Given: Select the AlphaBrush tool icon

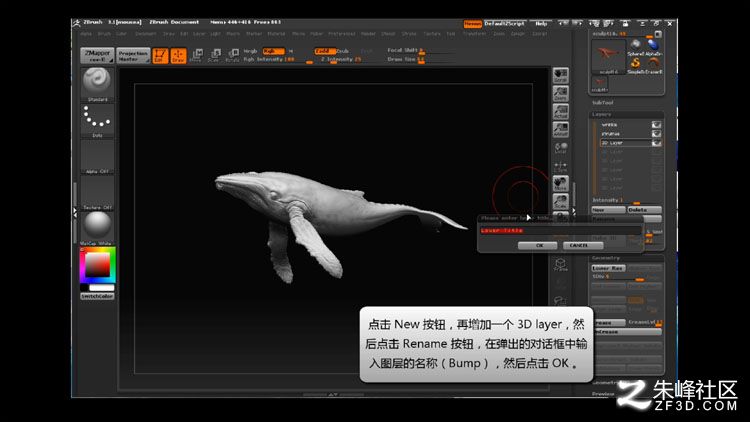Looking at the screenshot, I should coord(653,47).
